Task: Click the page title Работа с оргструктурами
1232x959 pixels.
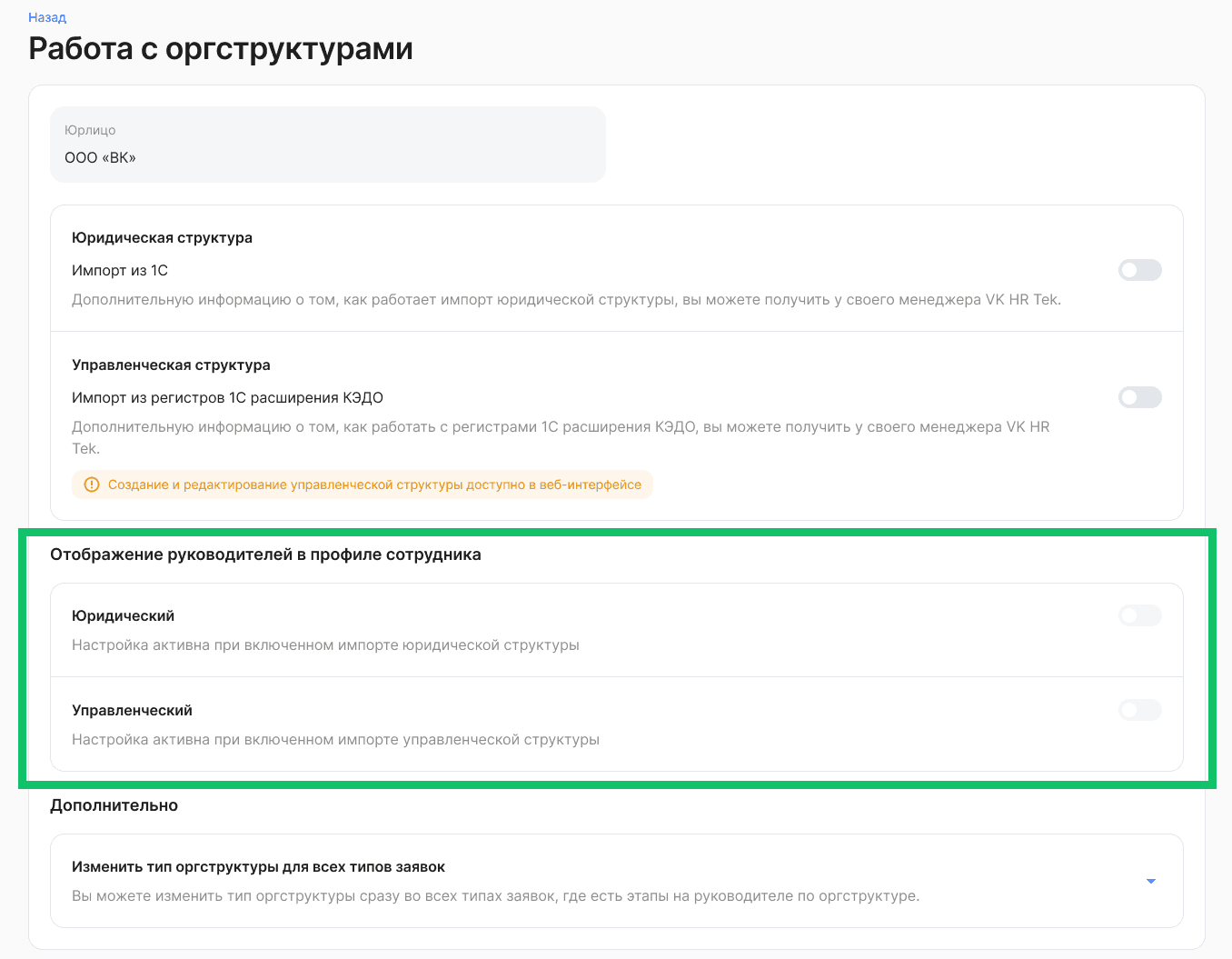Action: [221, 48]
